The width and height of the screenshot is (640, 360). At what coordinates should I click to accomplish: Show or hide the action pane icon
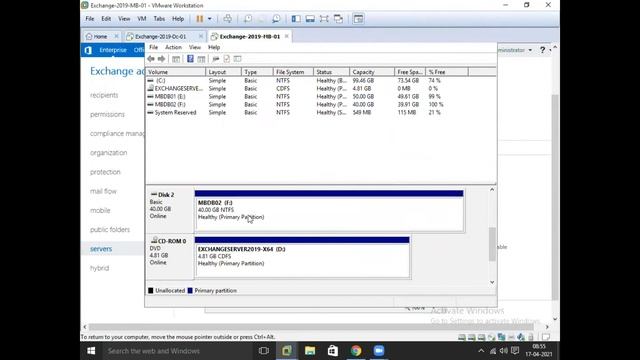click(201, 59)
